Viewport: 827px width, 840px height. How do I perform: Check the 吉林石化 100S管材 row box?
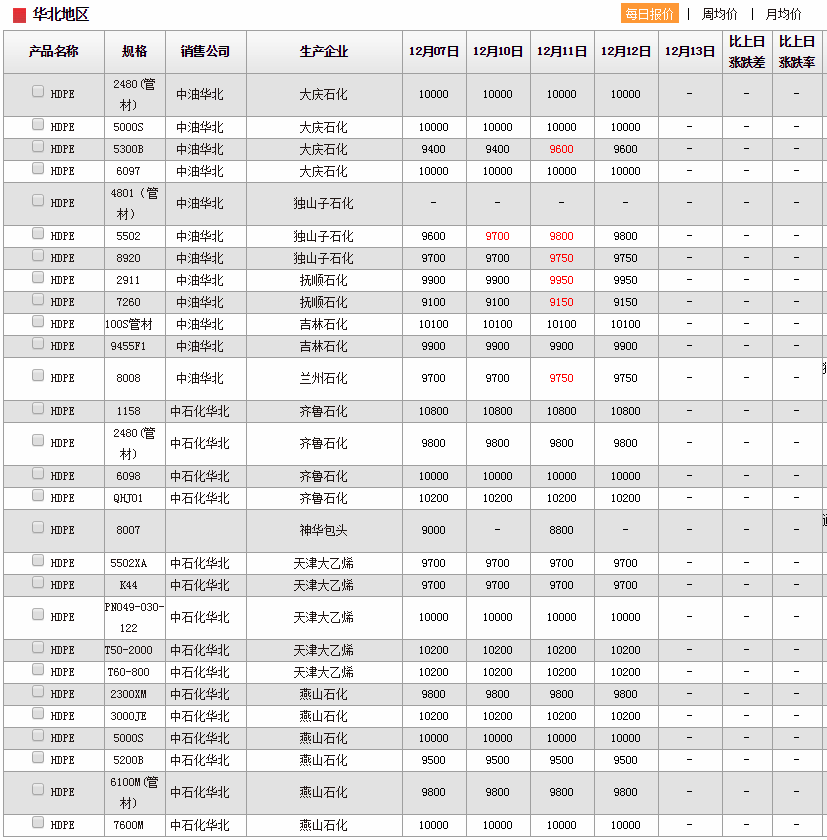(37, 321)
